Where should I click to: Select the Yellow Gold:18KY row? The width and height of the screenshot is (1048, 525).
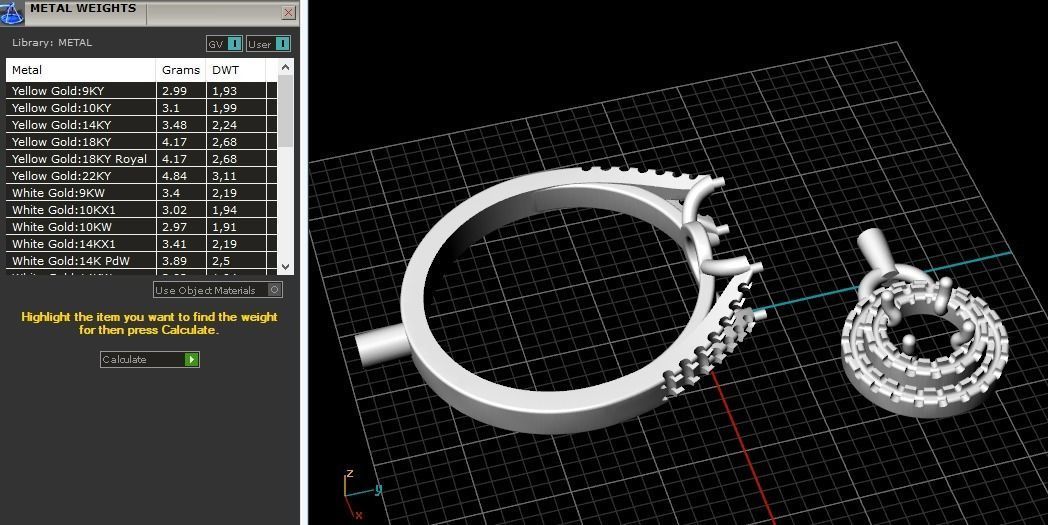[x=141, y=142]
